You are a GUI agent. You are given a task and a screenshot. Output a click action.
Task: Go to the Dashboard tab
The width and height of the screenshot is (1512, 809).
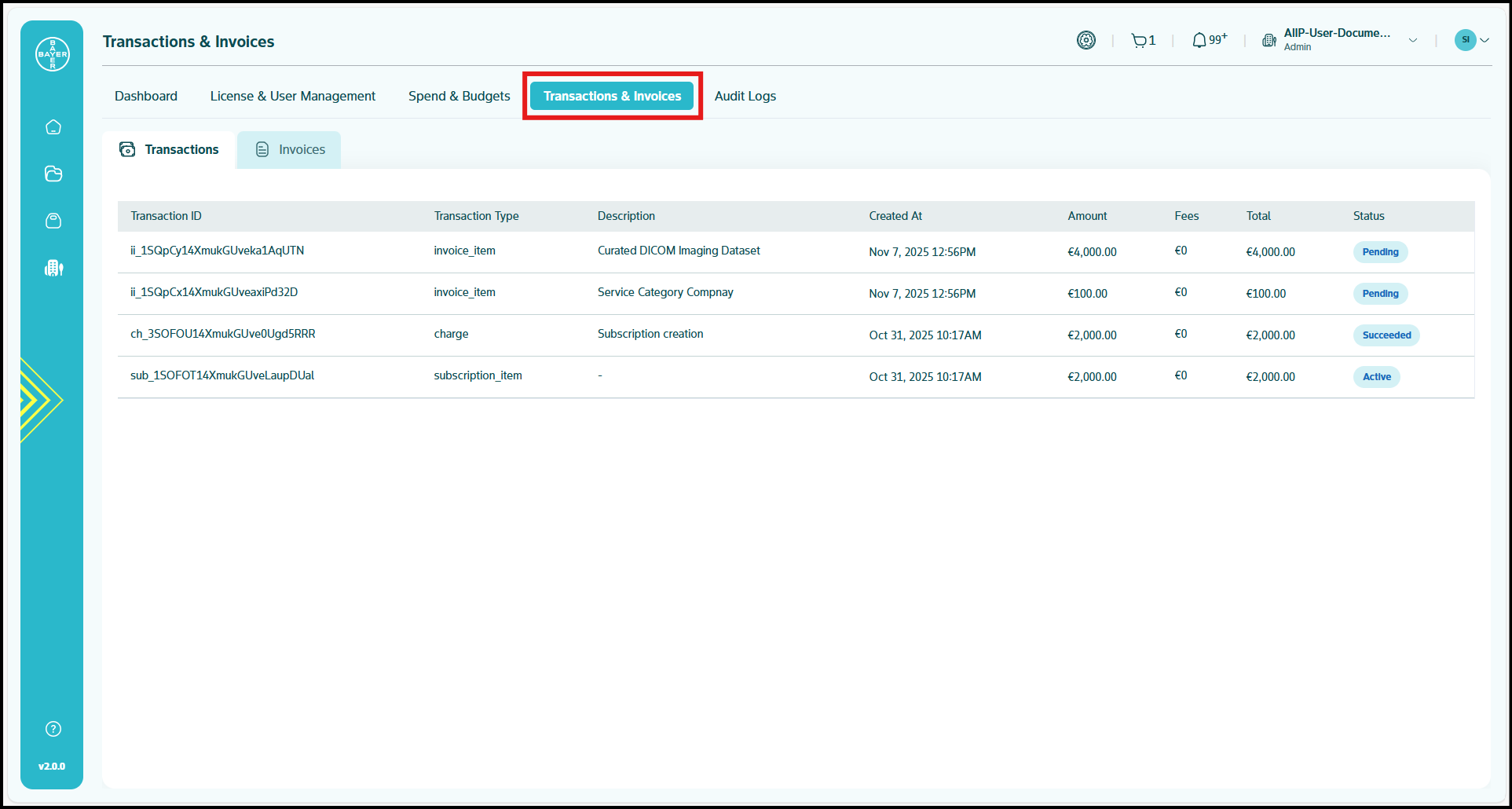(146, 97)
